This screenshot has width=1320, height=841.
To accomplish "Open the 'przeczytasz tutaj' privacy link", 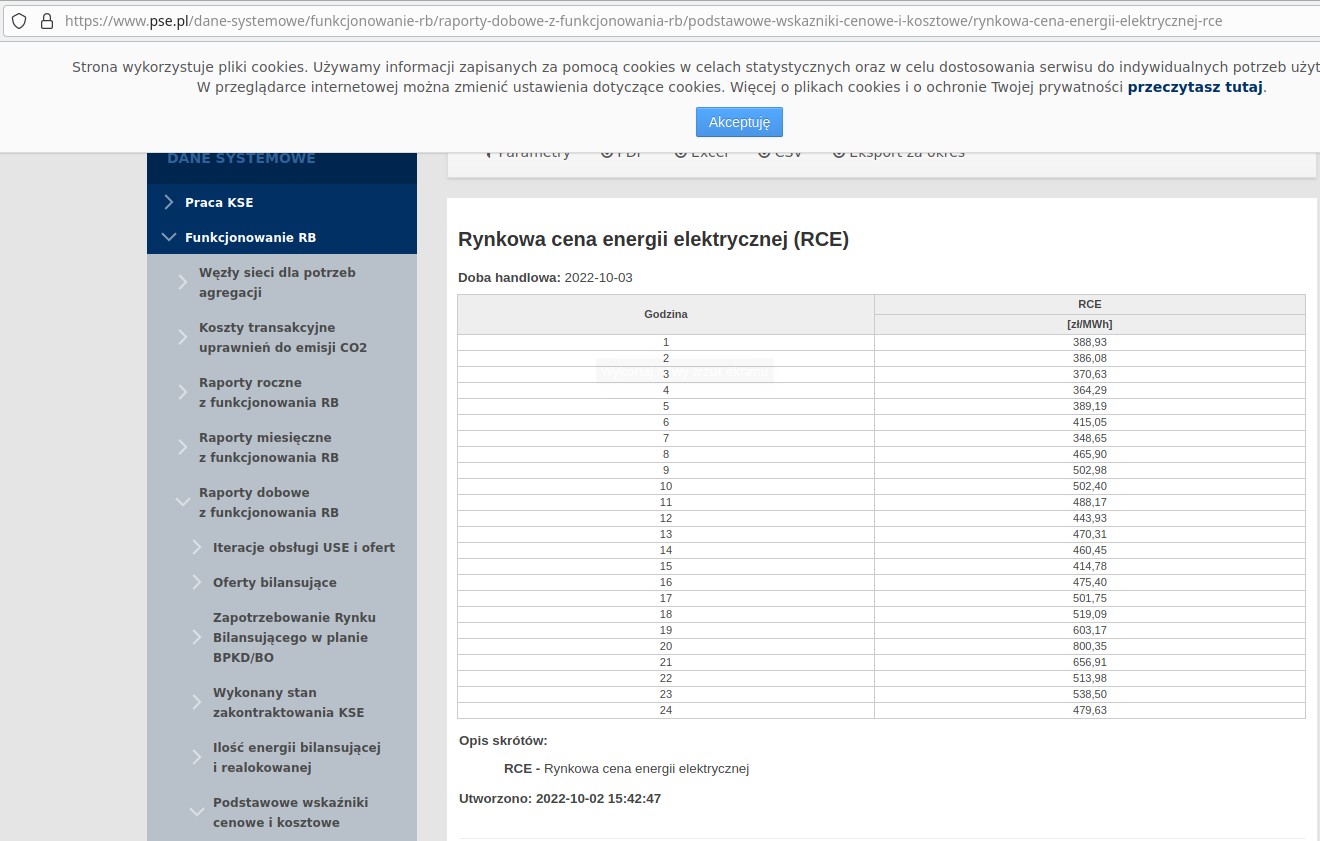I will click(x=1194, y=87).
